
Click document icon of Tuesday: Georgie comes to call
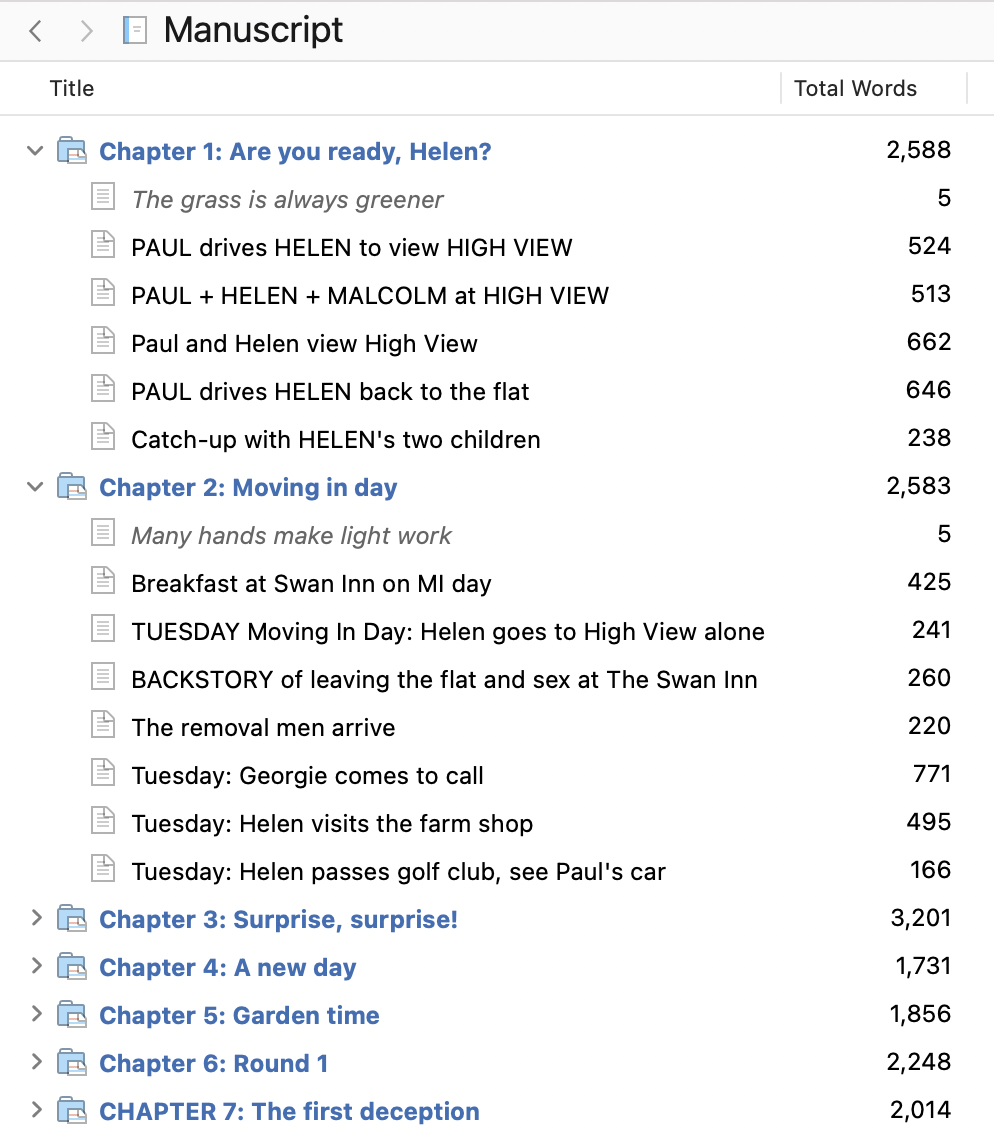103,774
